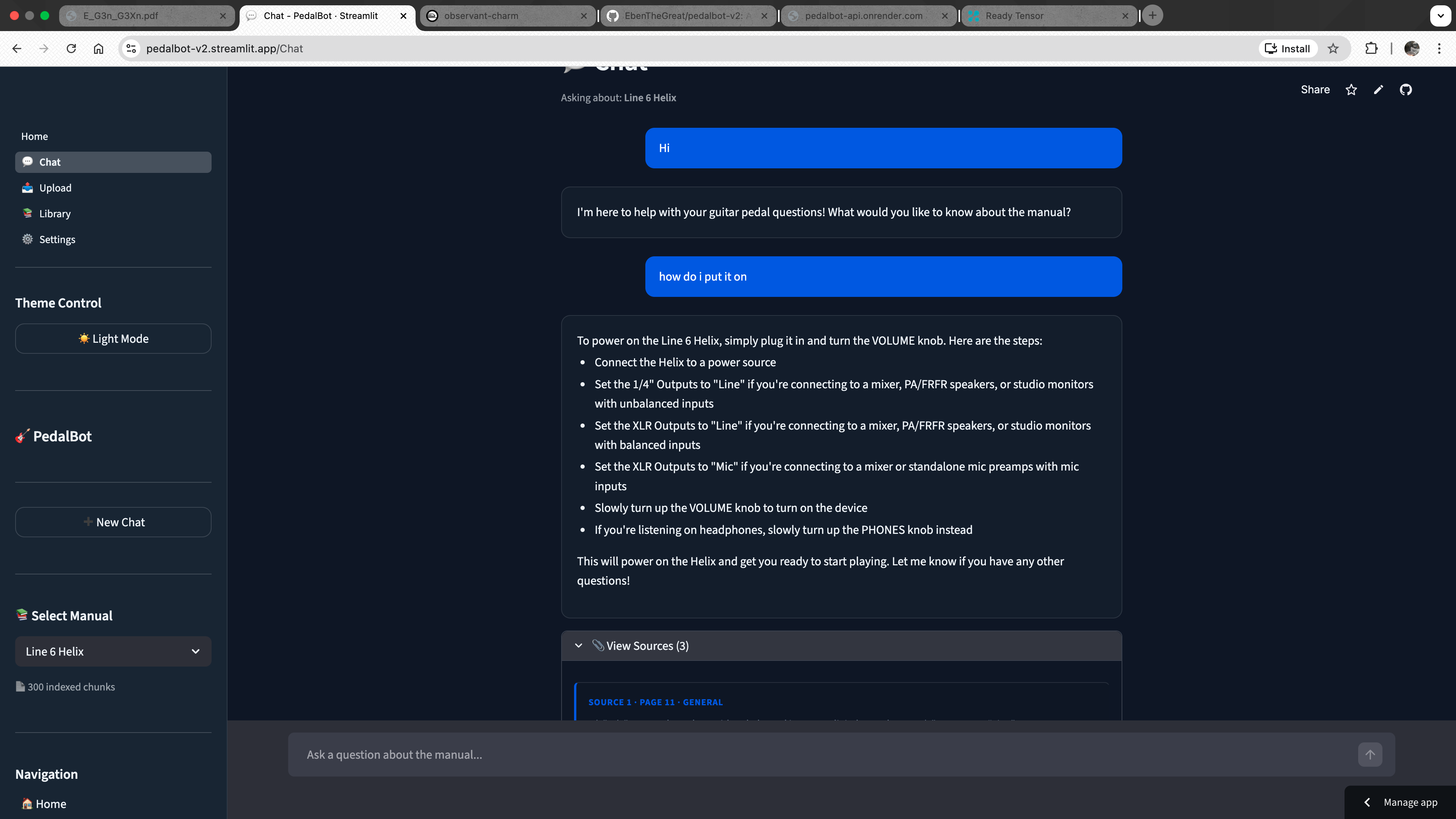Edit the app with the pencil icon
This screenshot has width=1456, height=819.
pos(1379,90)
